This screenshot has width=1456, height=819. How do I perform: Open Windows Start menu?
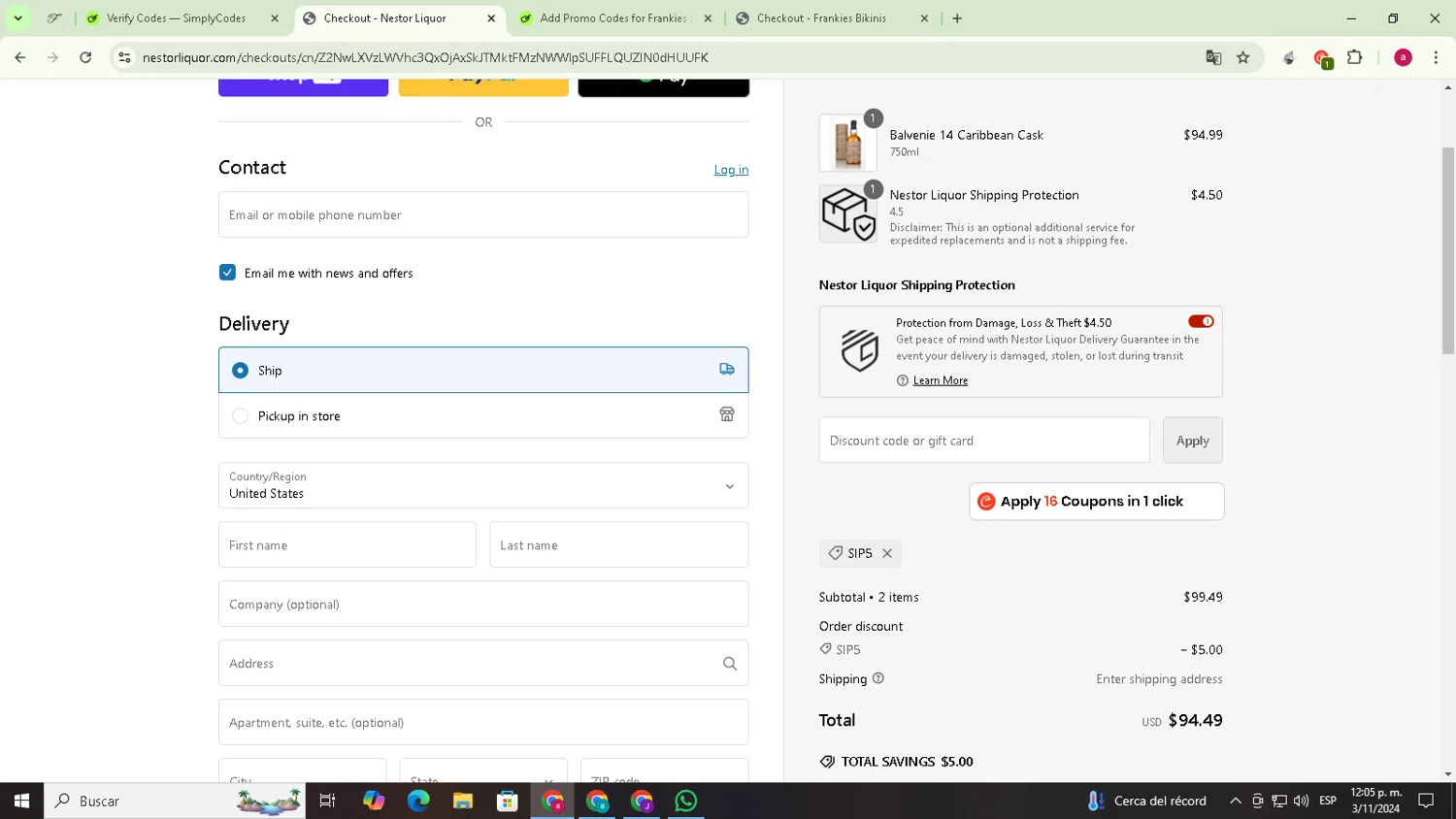point(21,801)
